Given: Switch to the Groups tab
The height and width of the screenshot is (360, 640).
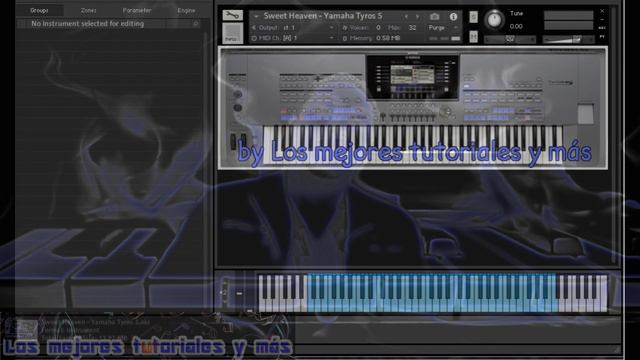Looking at the screenshot, I should tap(40, 10).
